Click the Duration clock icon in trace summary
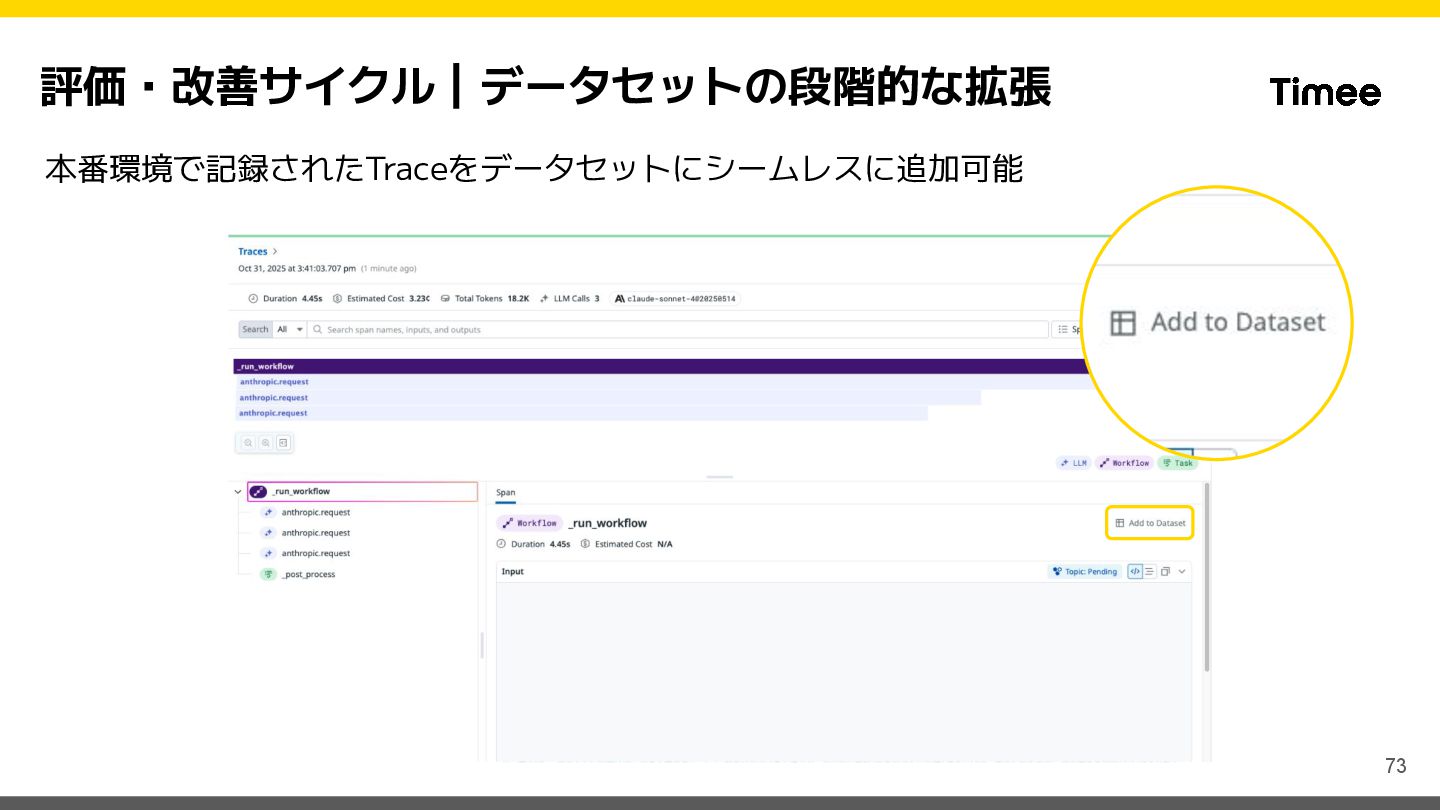Screen dimensions: 1440x810 click(253, 299)
